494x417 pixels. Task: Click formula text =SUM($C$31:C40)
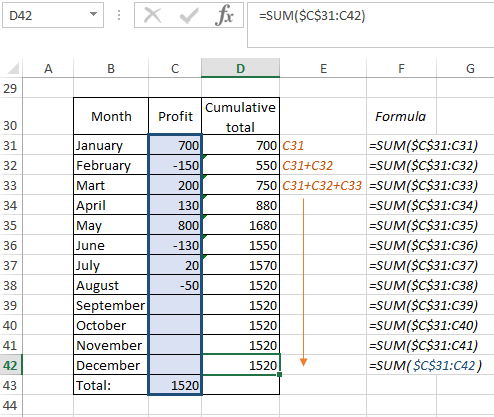pyautogui.click(x=423, y=326)
